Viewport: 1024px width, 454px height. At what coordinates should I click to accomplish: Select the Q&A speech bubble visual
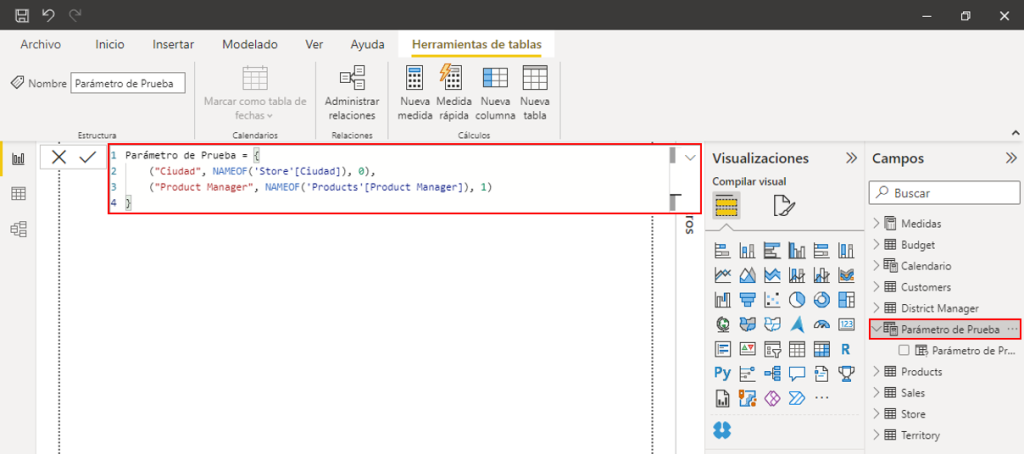(797, 373)
